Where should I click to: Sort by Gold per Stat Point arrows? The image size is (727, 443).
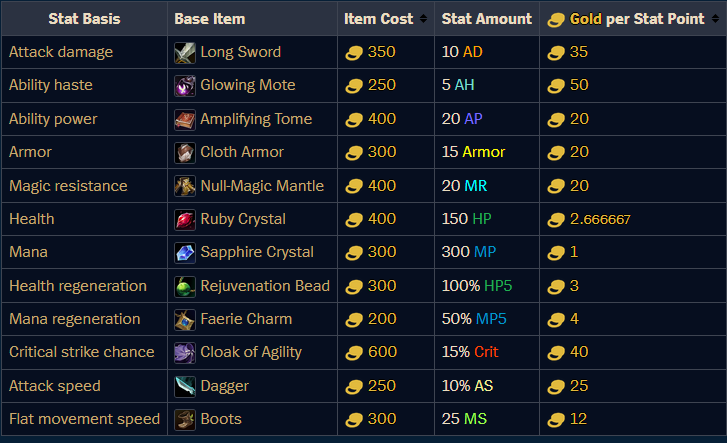pyautogui.click(x=715, y=19)
